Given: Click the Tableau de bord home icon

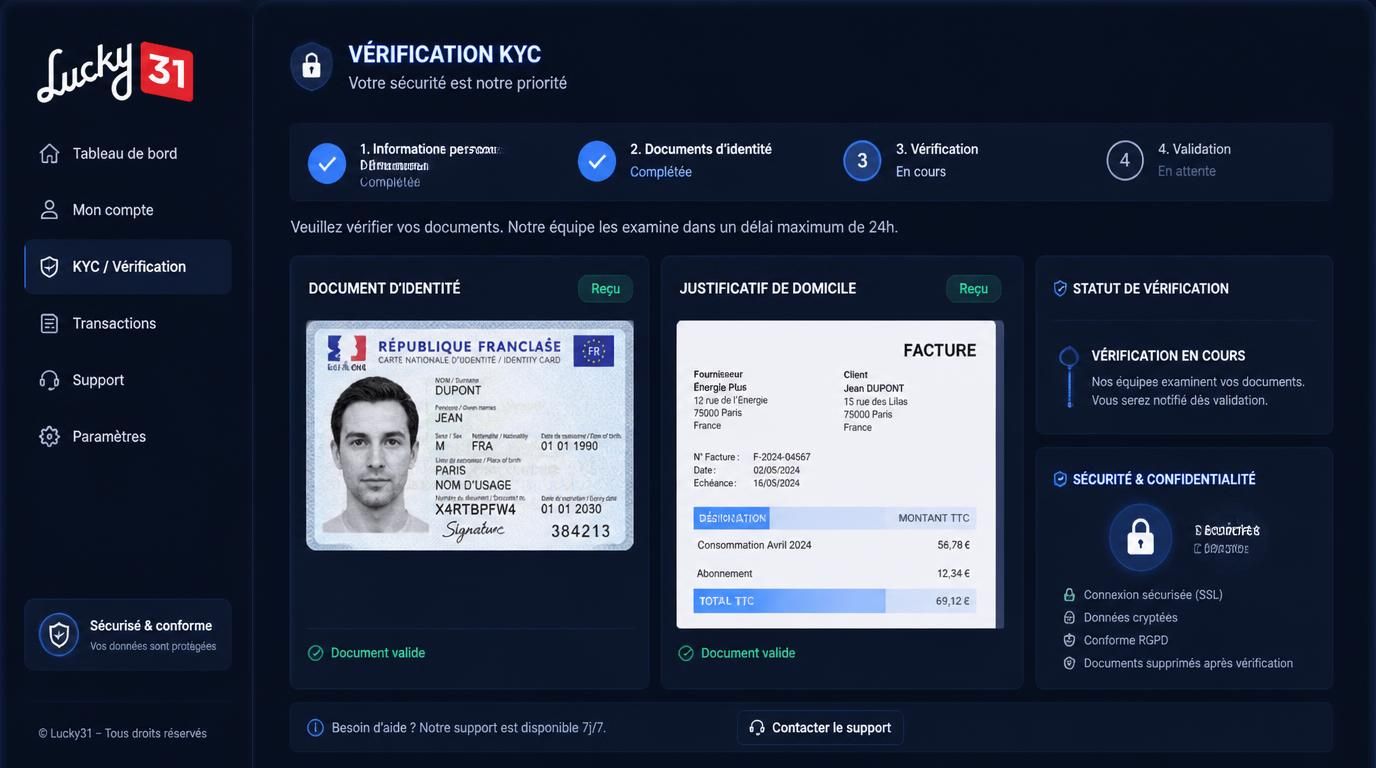Looking at the screenshot, I should pyautogui.click(x=49, y=153).
